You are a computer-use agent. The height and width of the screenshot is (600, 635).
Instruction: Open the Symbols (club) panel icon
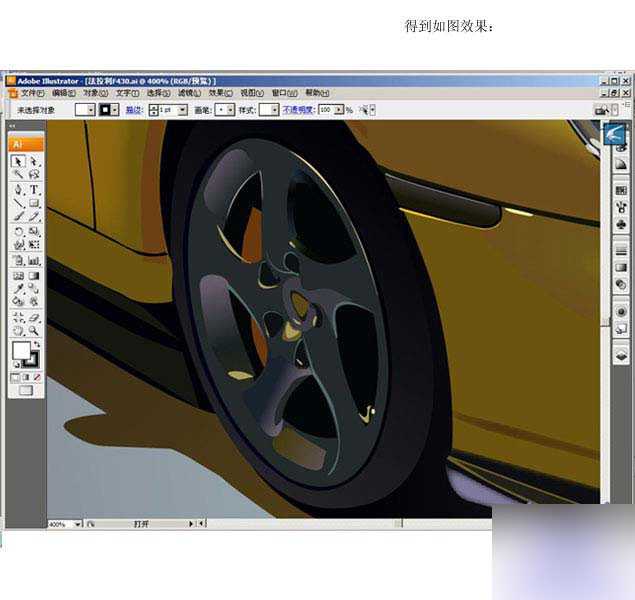pos(621,224)
